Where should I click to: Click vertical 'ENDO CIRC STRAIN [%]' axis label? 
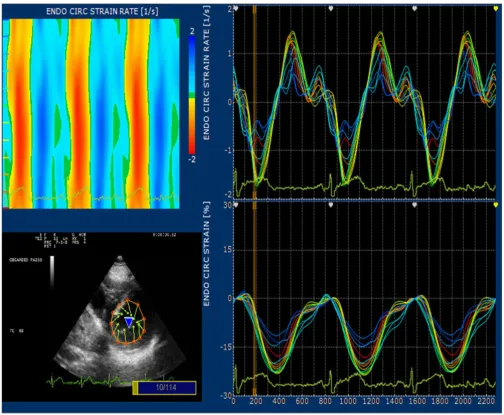pos(207,254)
